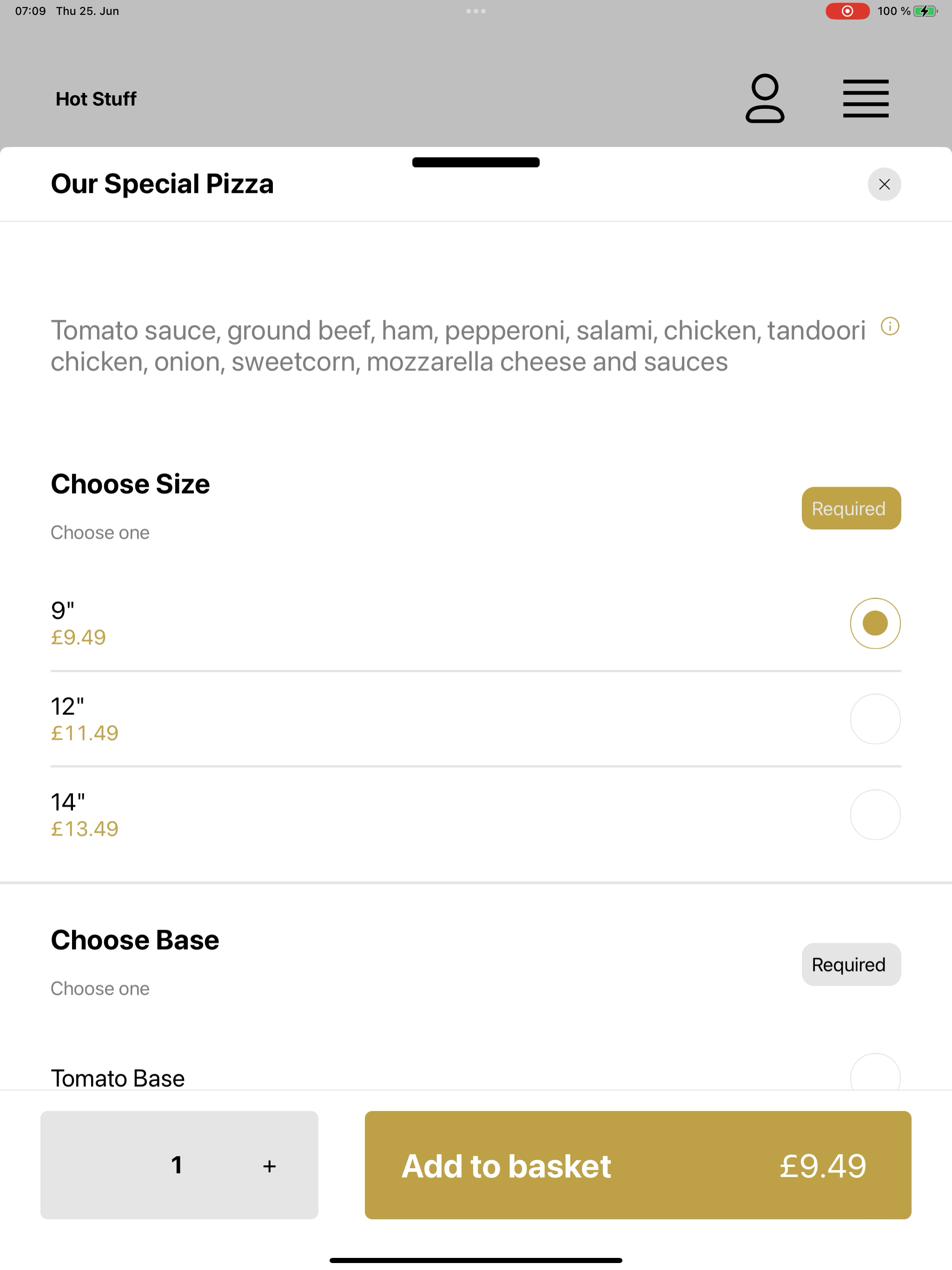This screenshot has height=1270, width=952.
Task: Open the hamburger menu icon
Action: click(865, 98)
